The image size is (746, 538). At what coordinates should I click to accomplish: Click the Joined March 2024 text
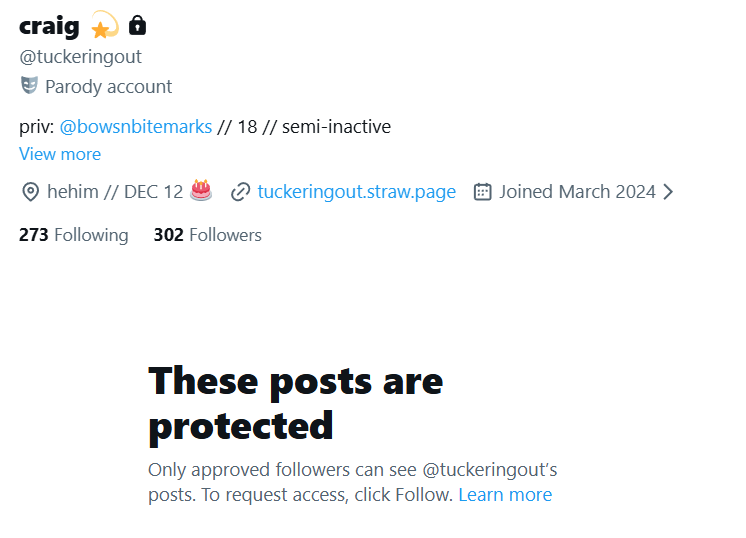(577, 191)
